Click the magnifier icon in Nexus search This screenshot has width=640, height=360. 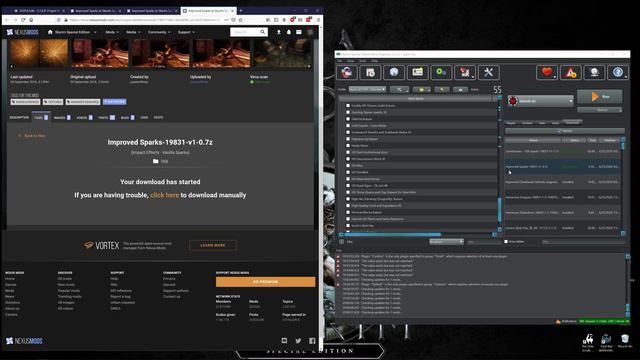(262, 32)
